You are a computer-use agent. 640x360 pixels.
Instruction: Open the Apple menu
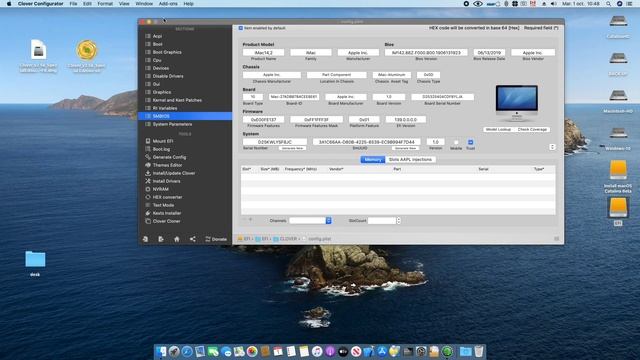9,4
